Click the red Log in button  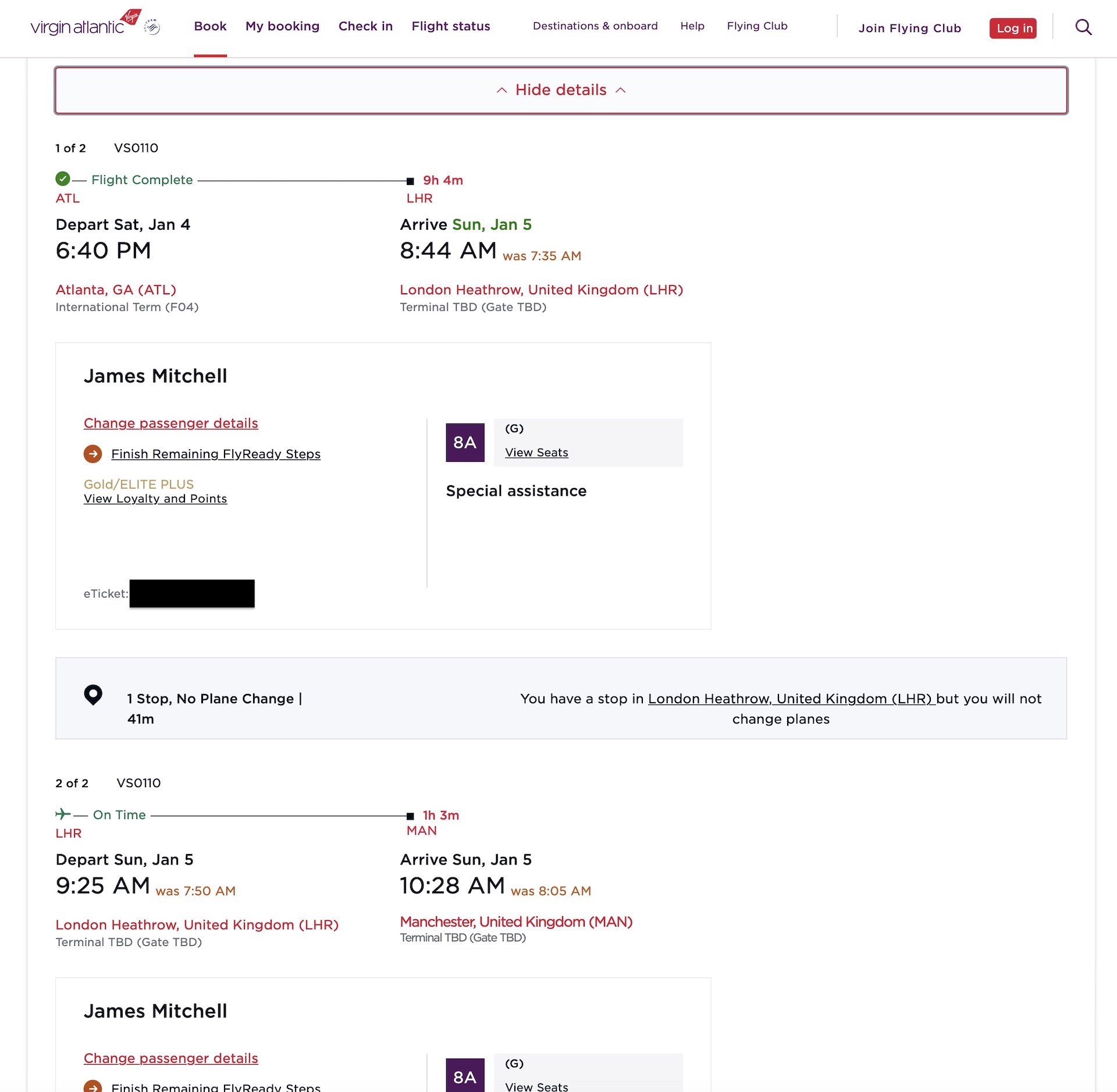(1013, 28)
